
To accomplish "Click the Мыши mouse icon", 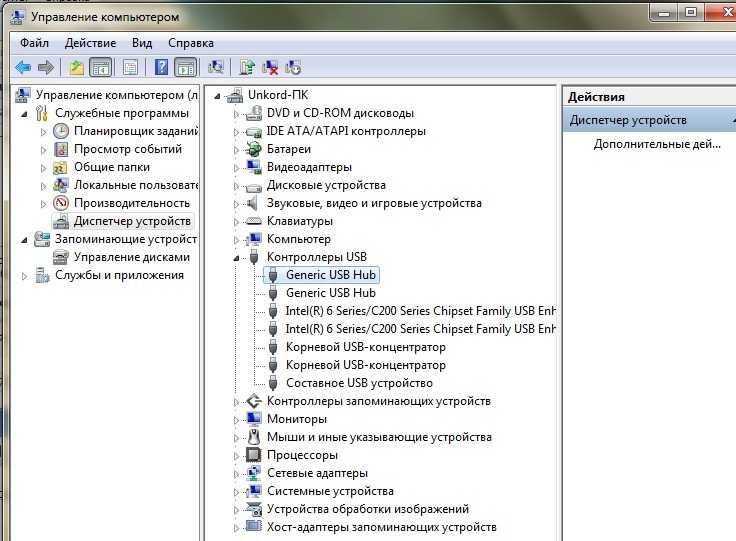I will pyautogui.click(x=253, y=437).
